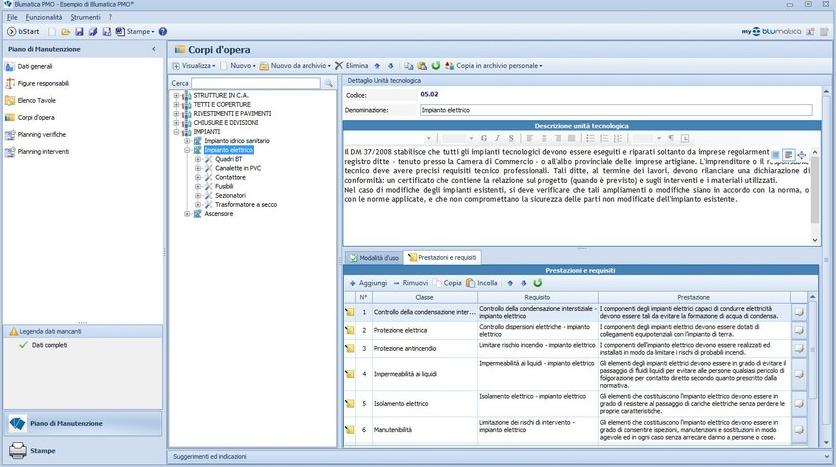This screenshot has width=836, height=467.
Task: Open Figure responsabili from sidebar
Action: [x=43, y=83]
